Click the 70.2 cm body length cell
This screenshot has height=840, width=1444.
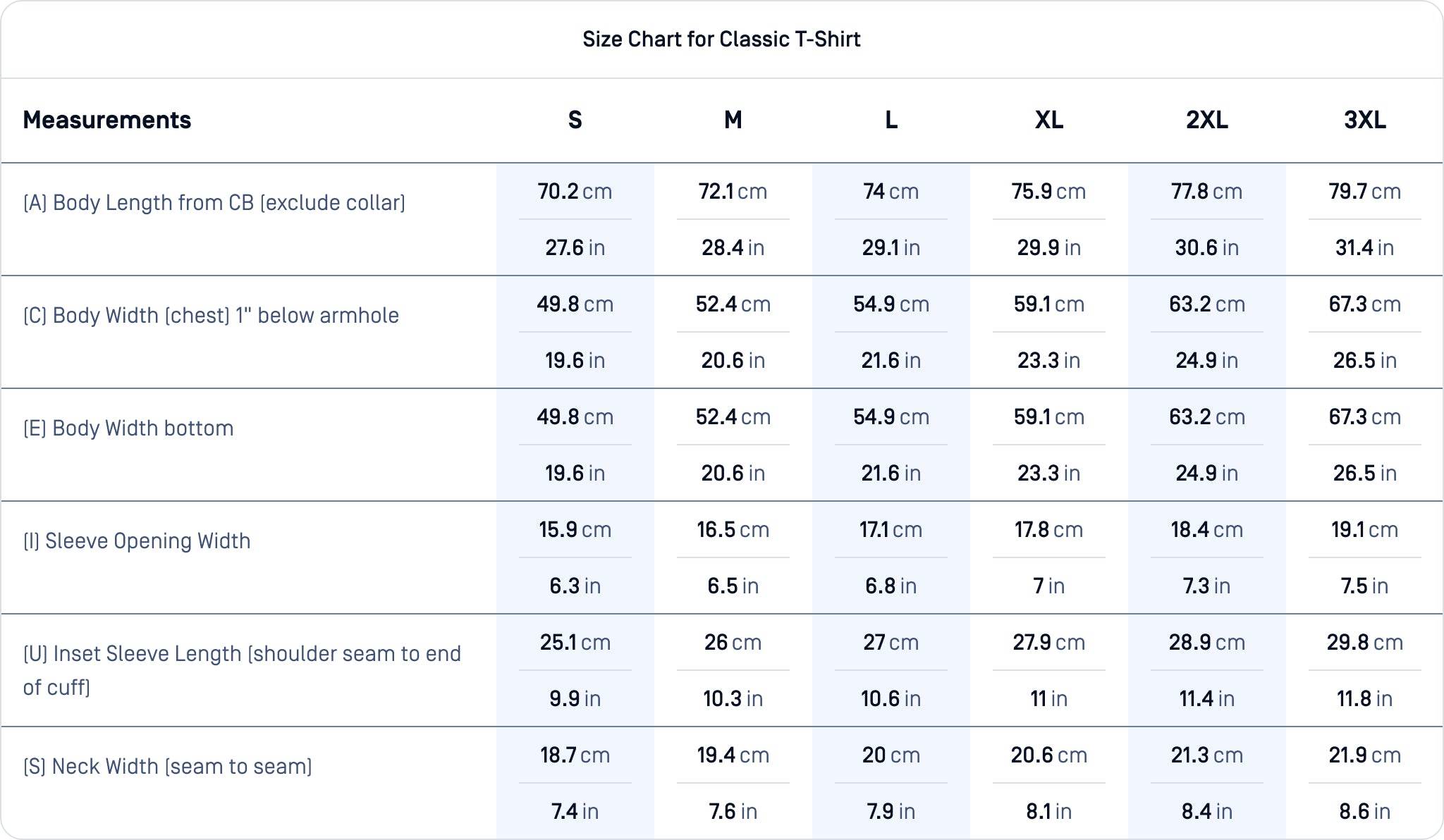(x=575, y=192)
